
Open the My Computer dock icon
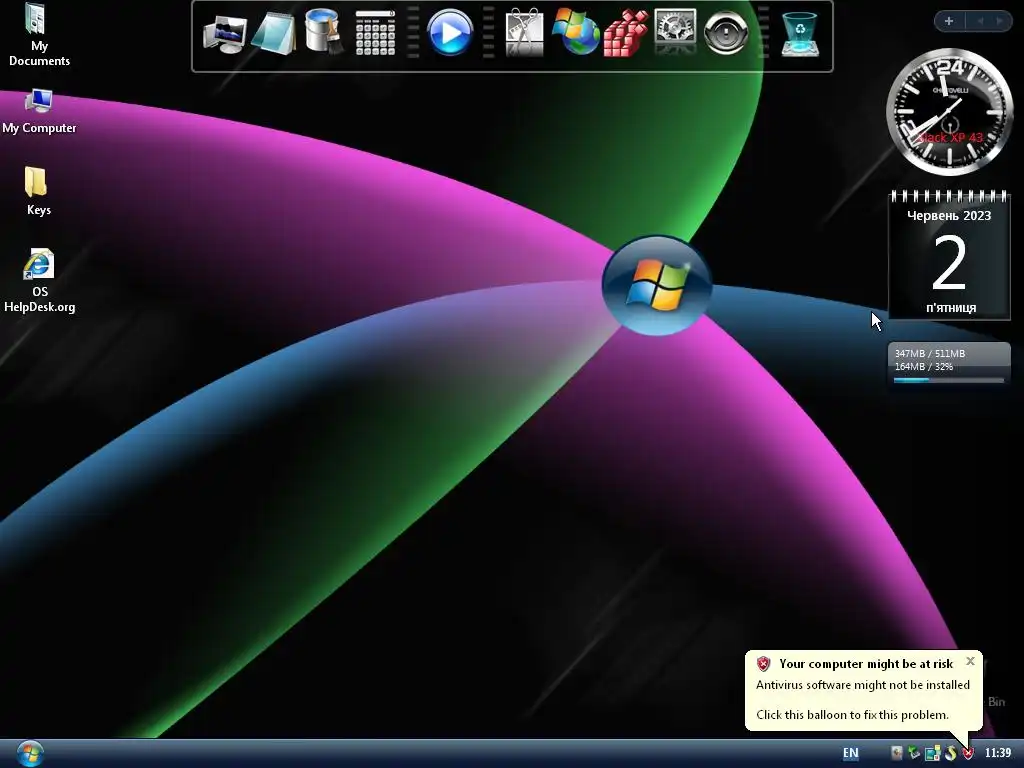tap(225, 35)
